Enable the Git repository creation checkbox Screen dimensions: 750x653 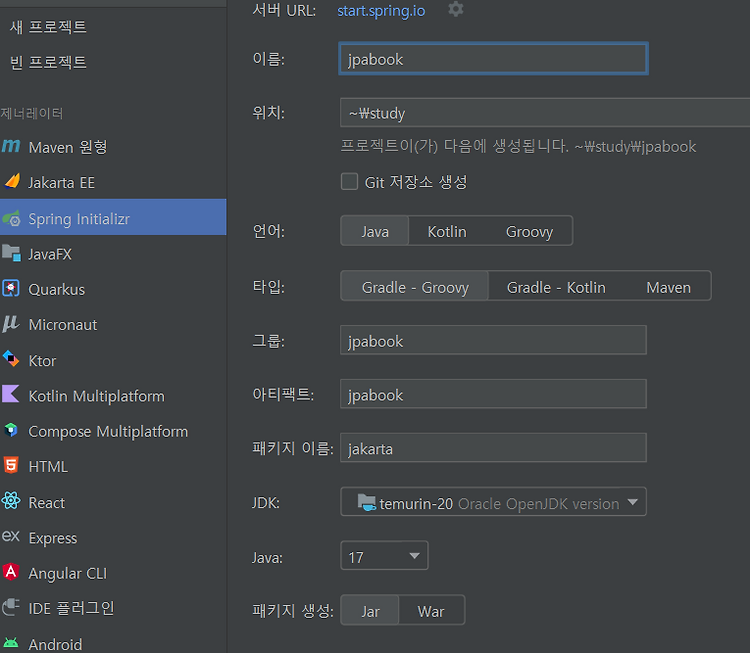(x=349, y=182)
